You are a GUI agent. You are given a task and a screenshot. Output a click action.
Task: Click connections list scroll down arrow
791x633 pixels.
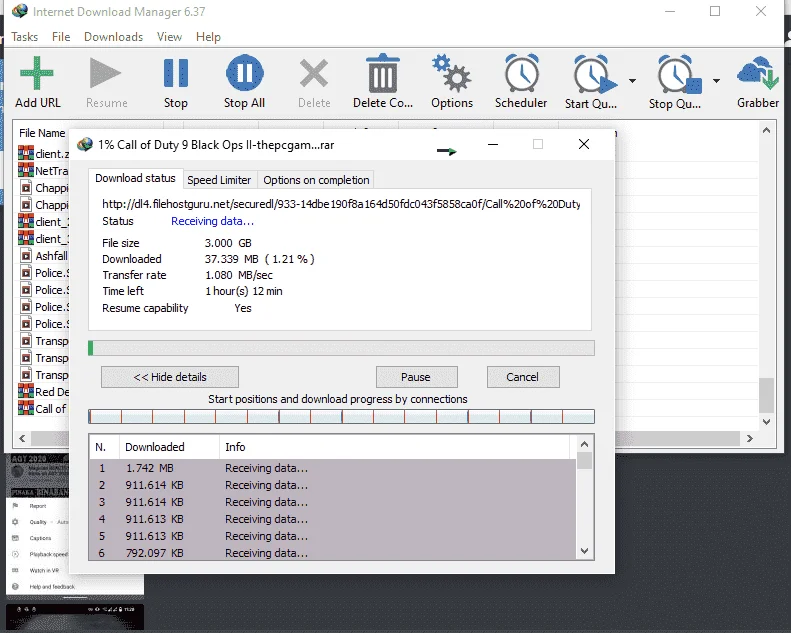(x=584, y=551)
